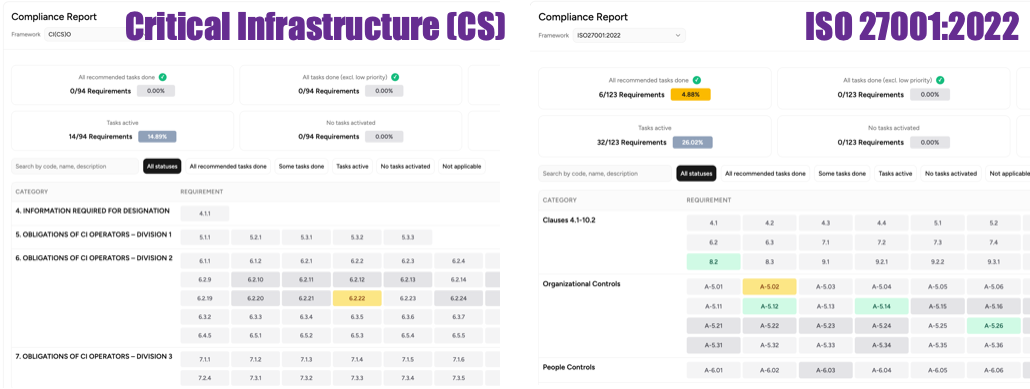Open requirement 6.2.20
This screenshot has height=389, width=1030.
256,298
